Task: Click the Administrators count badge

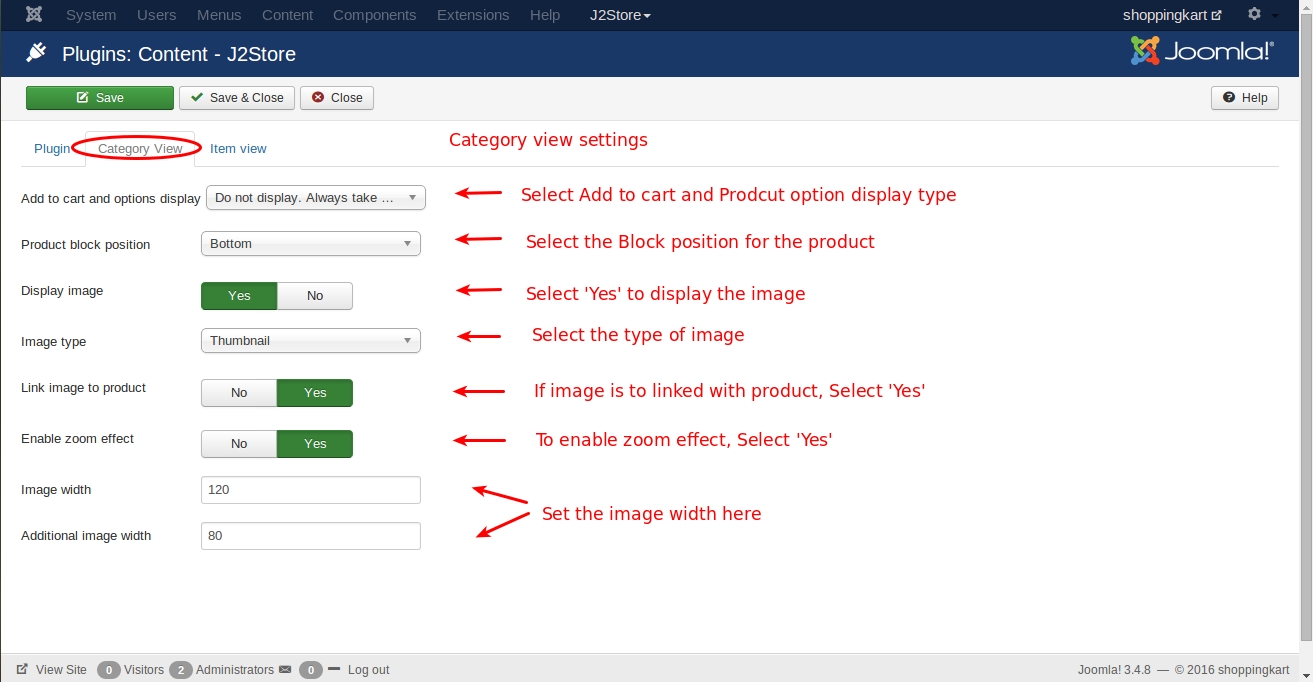Action: [x=181, y=670]
